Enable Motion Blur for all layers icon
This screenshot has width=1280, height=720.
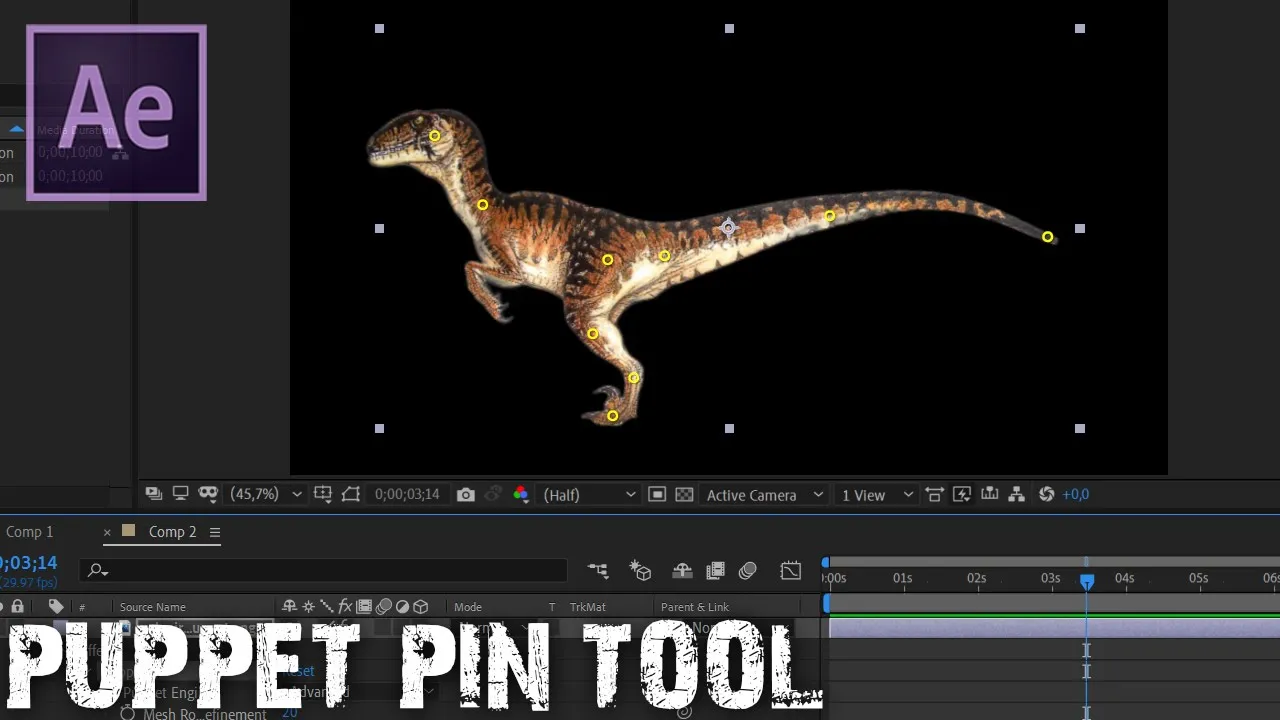click(747, 571)
